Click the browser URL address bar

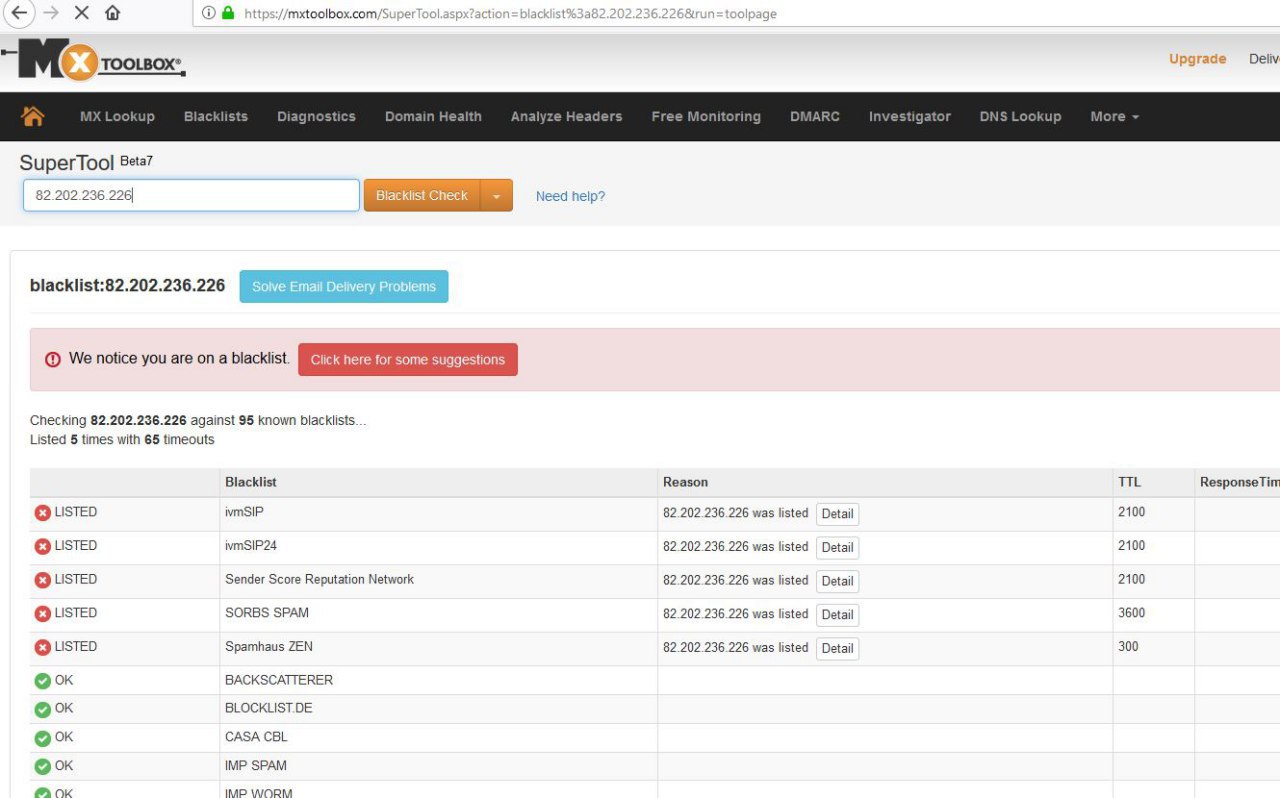pos(736,14)
